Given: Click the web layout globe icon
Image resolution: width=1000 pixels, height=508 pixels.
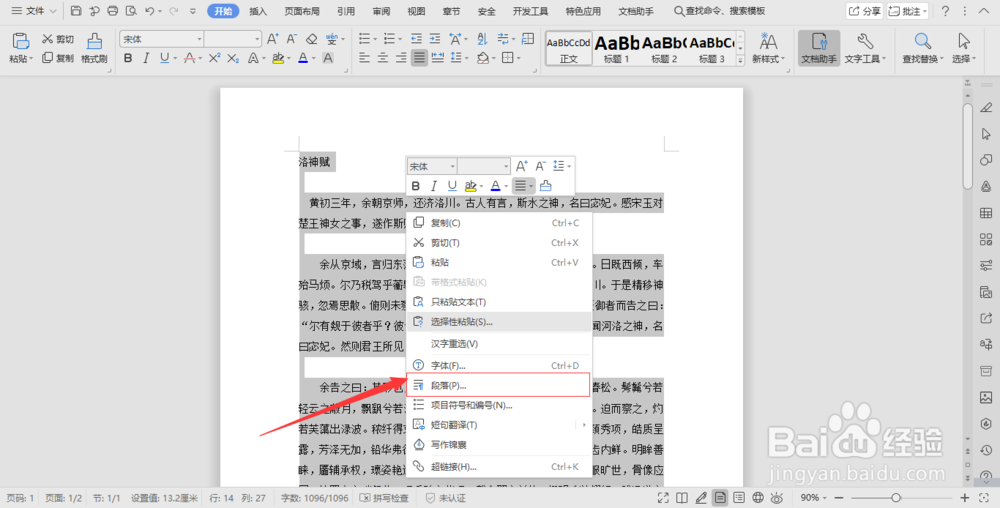Looking at the screenshot, I should tap(758, 498).
